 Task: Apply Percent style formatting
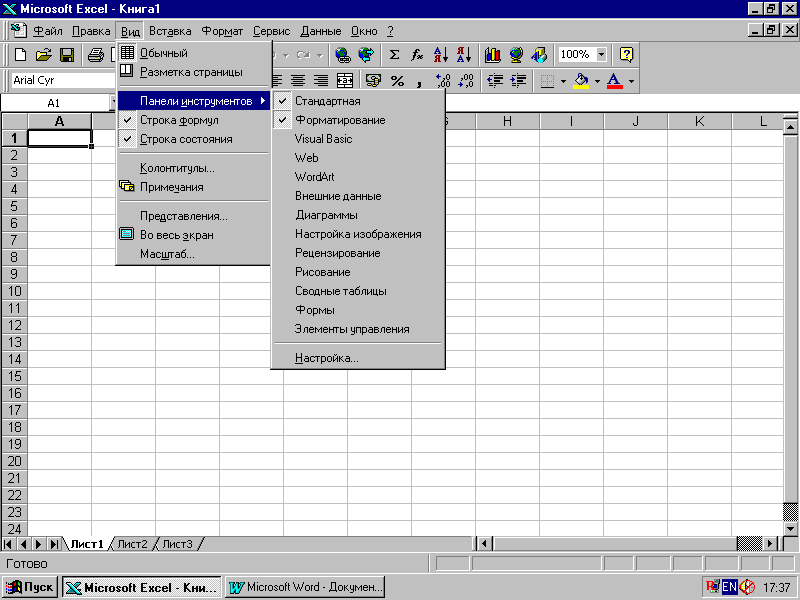coord(397,81)
